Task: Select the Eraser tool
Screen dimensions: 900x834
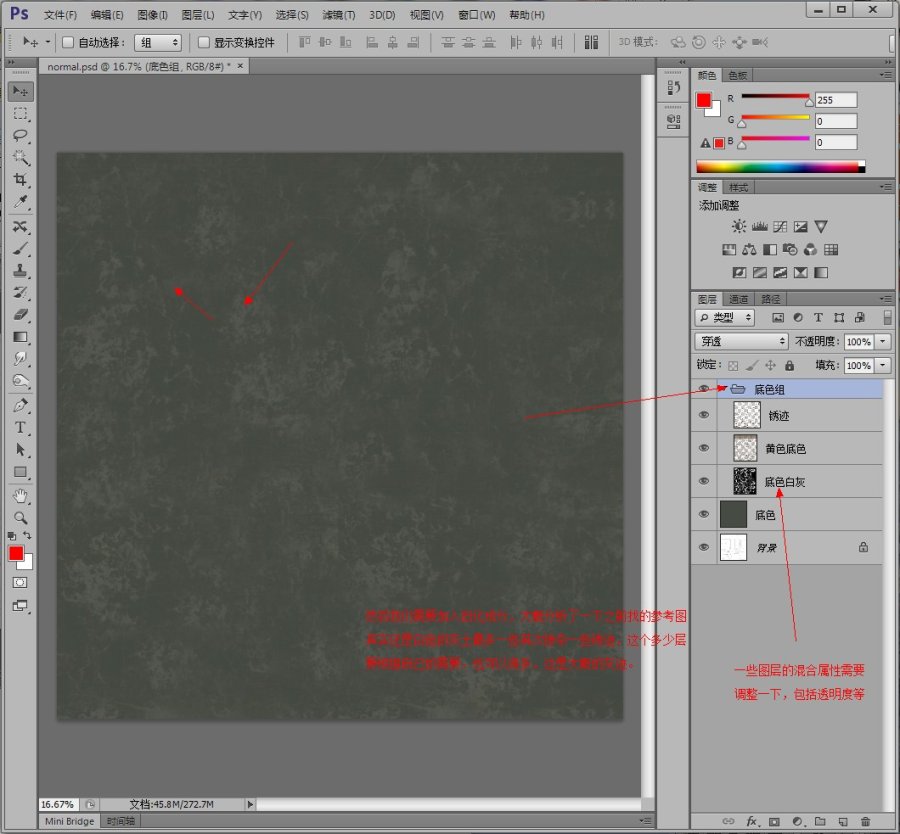Action: [x=20, y=315]
